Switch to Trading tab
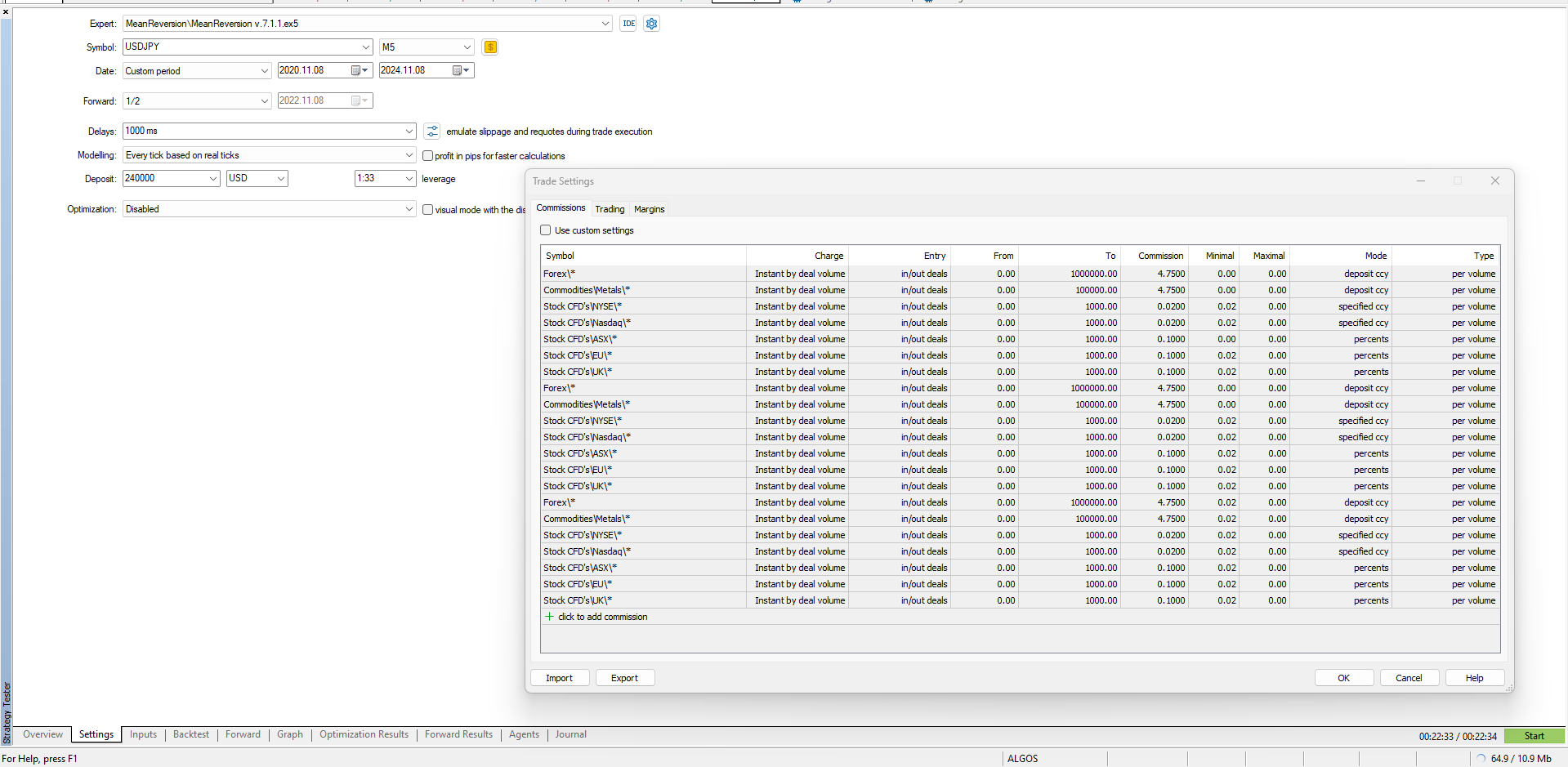Screen dimensions: 1568x767 click(610, 209)
